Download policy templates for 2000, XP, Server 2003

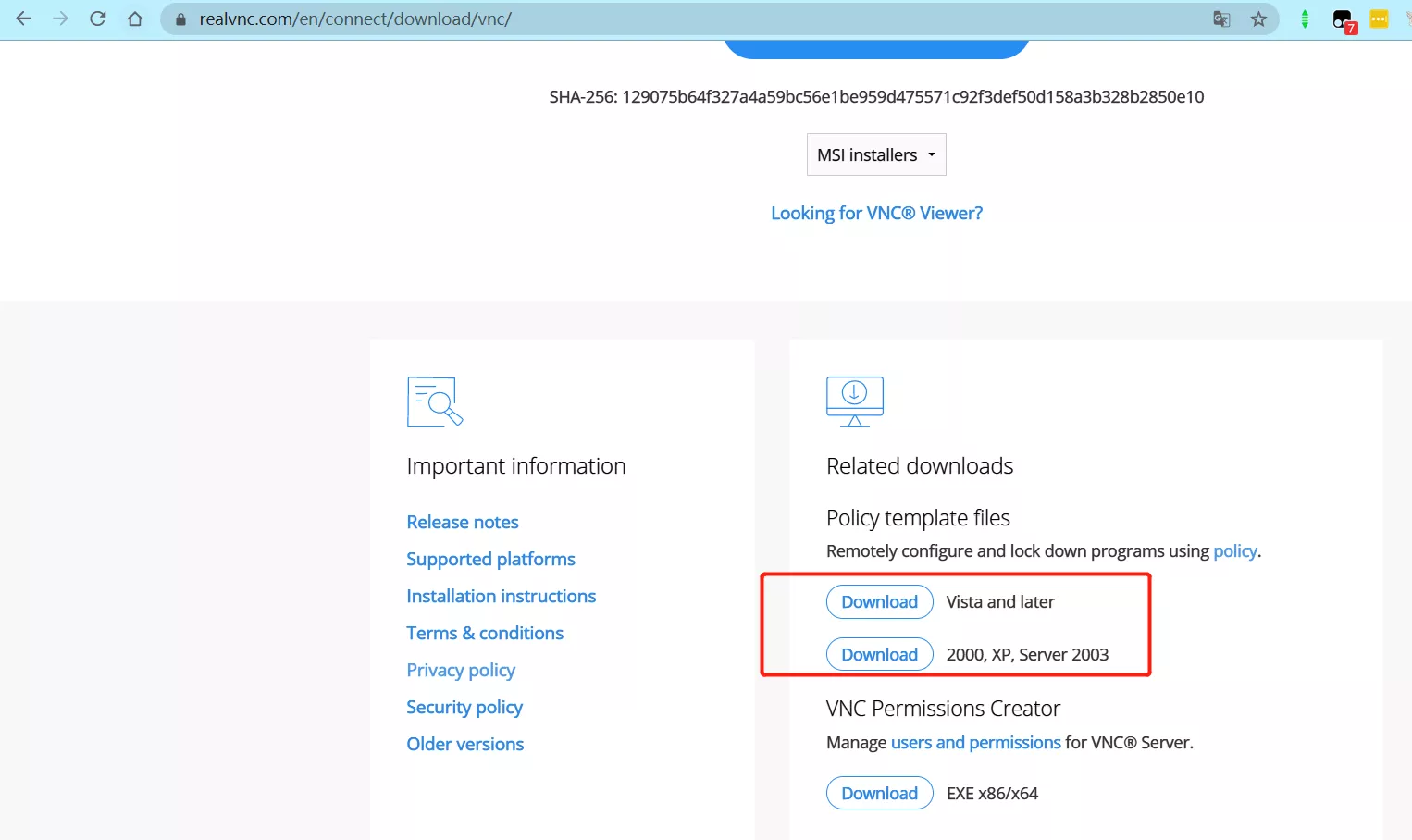click(879, 654)
